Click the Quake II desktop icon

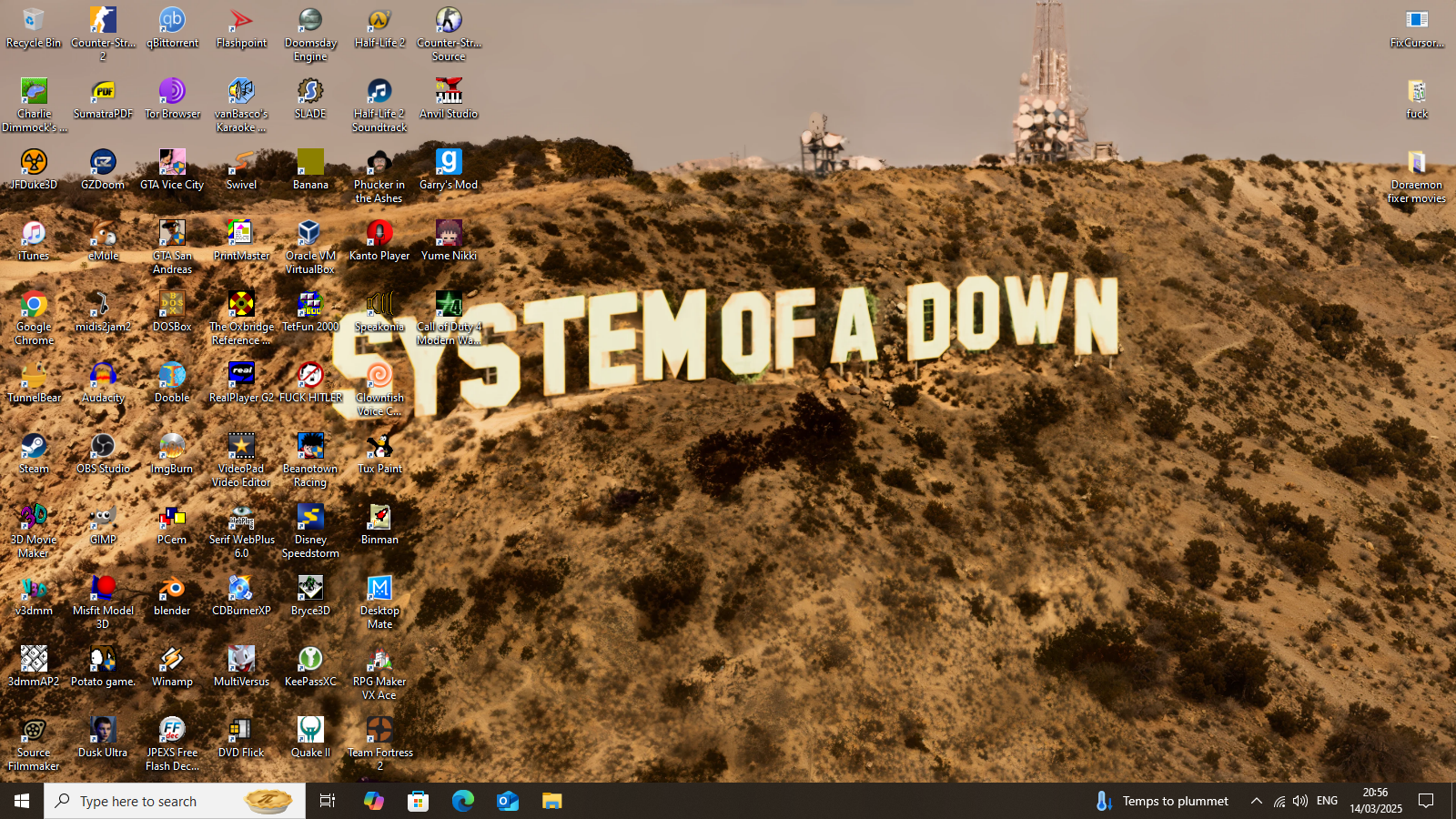pos(310,738)
